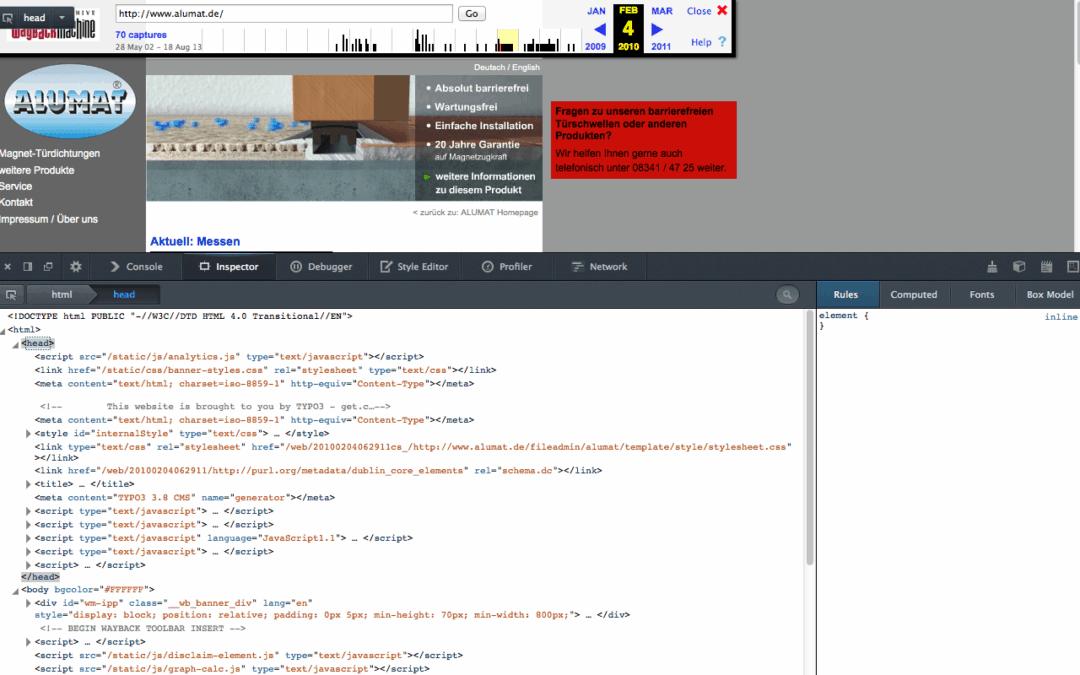The image size is (1080, 675).
Task: Go to previous capture with left arrow
Action: click(600, 30)
